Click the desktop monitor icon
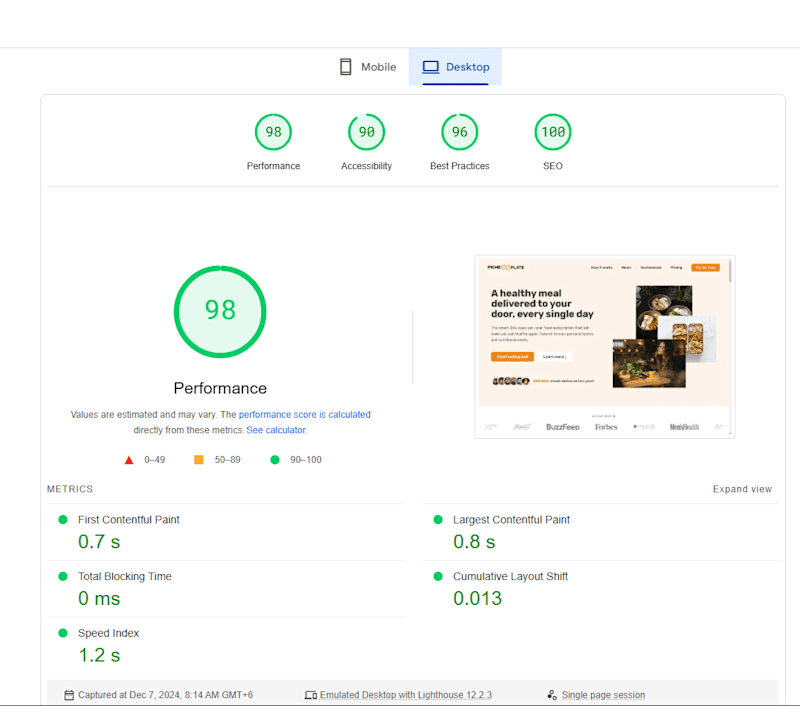800x706 pixels. [x=431, y=67]
